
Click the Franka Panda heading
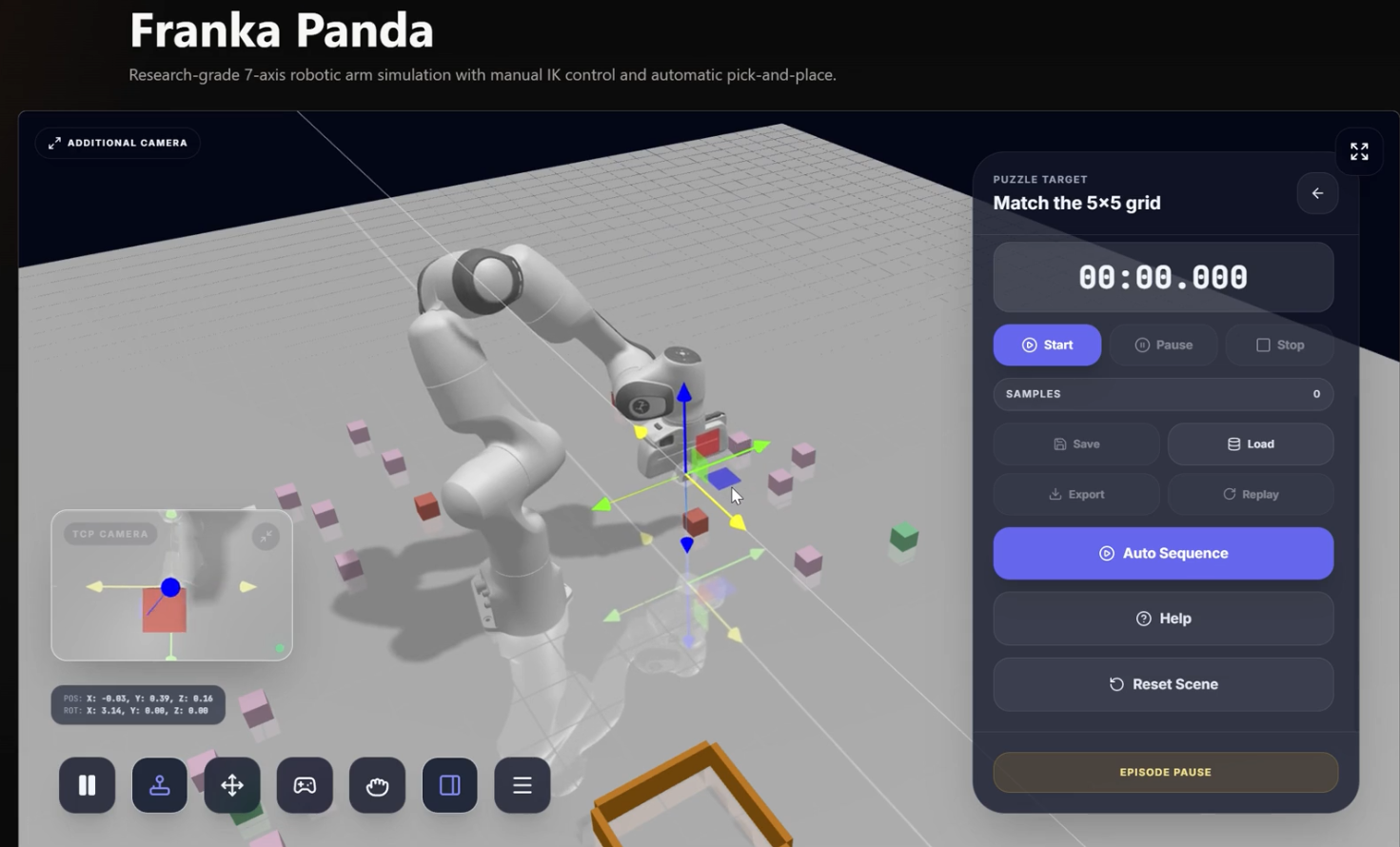tap(282, 30)
